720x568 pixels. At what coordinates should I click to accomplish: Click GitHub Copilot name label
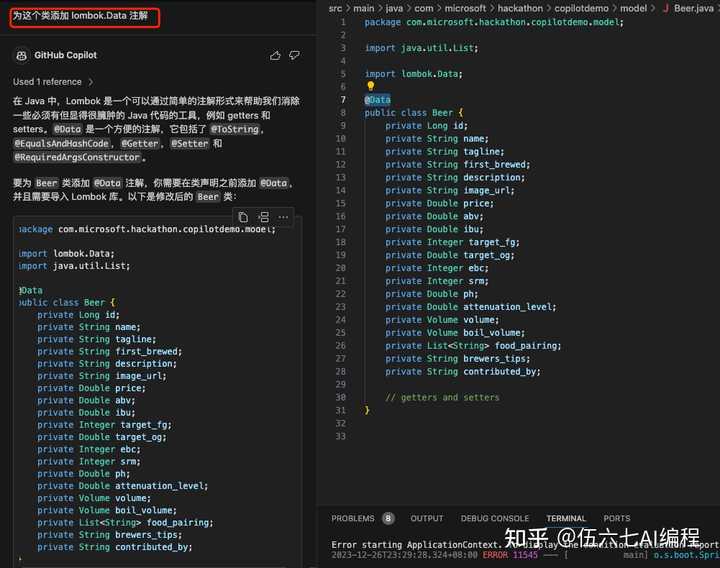(65, 55)
